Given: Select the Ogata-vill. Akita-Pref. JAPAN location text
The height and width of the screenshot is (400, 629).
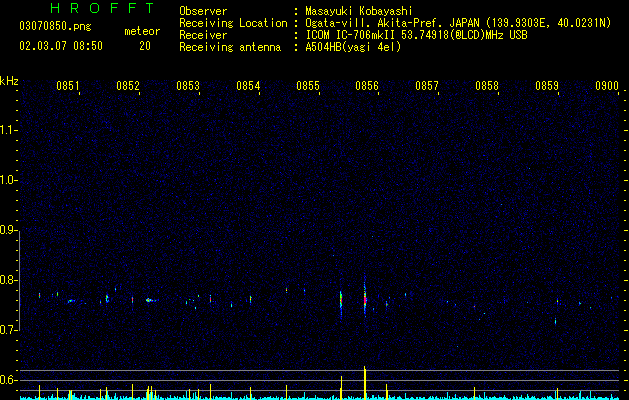Looking at the screenshot, I should point(458,23).
